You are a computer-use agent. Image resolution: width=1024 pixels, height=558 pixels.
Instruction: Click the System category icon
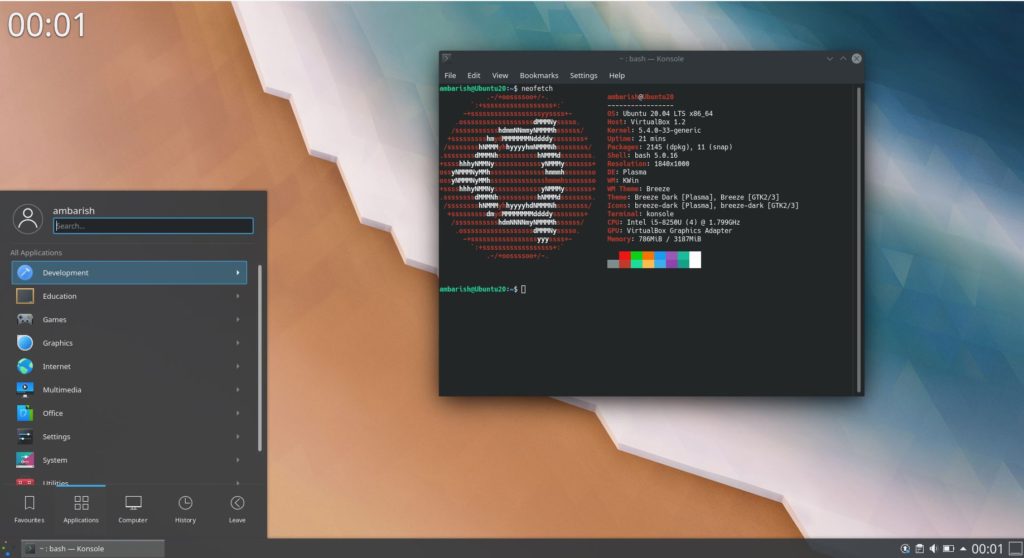25,460
